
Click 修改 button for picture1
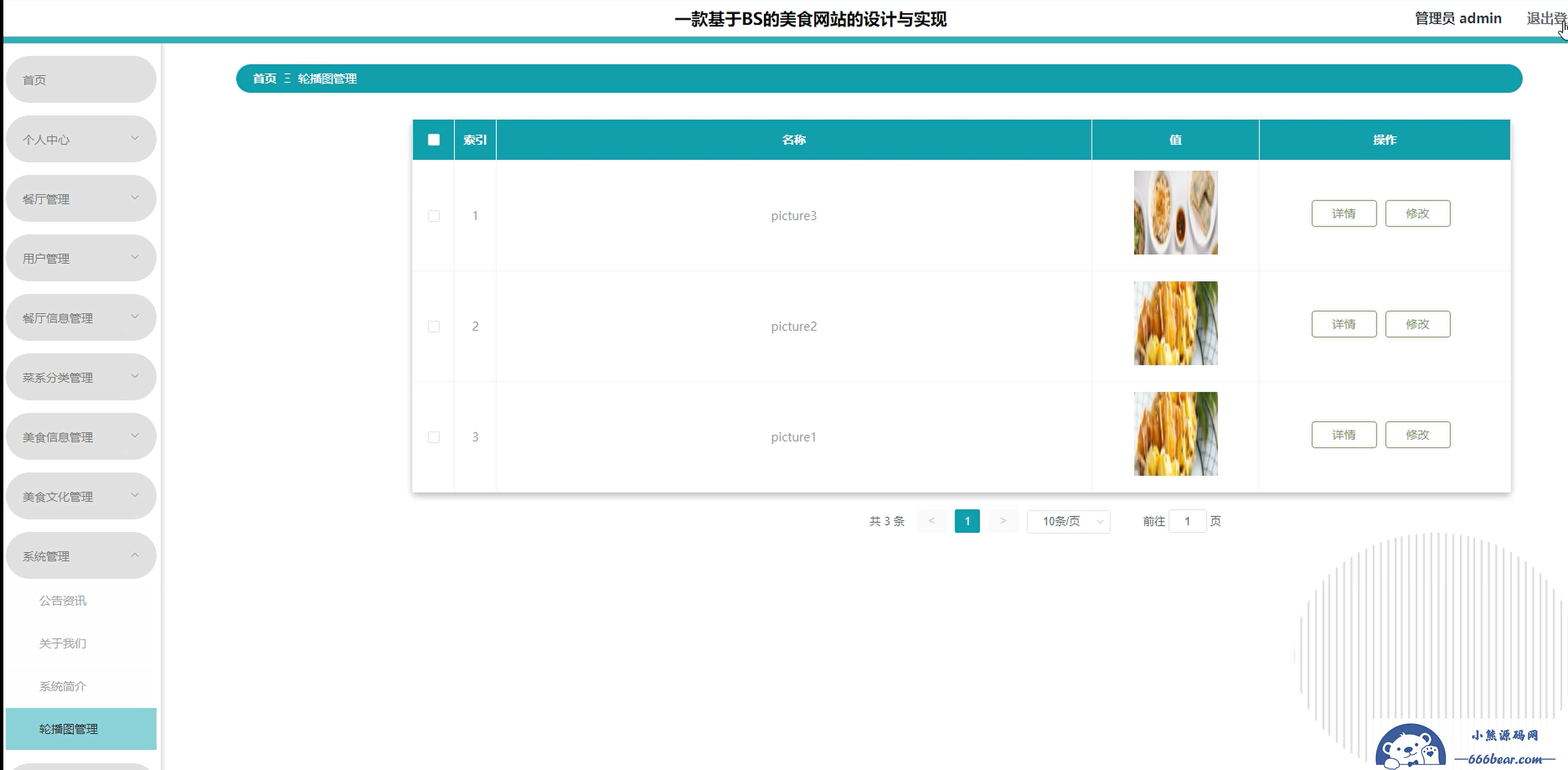pos(1417,434)
